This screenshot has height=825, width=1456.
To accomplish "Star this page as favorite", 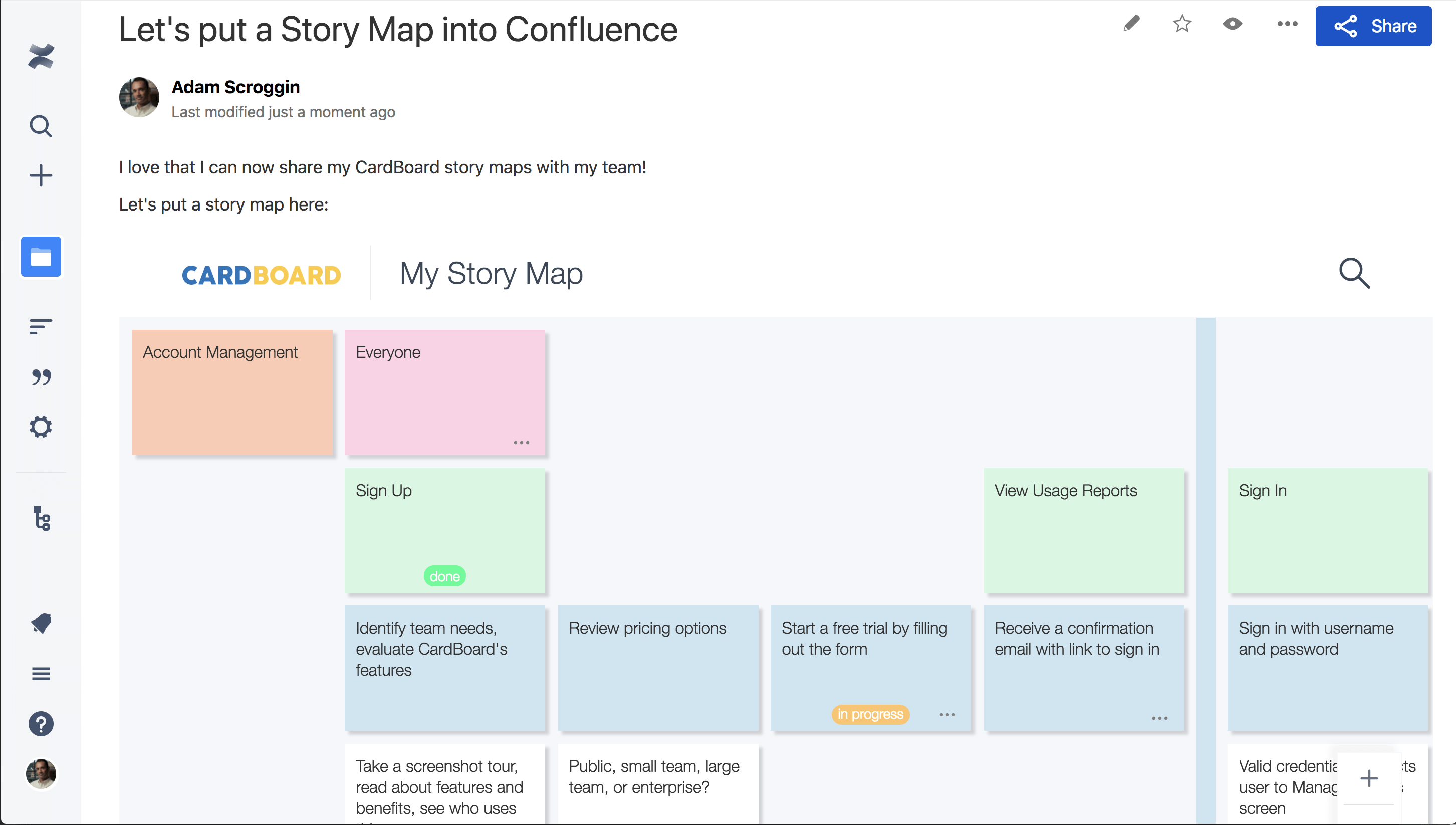I will tap(1182, 24).
